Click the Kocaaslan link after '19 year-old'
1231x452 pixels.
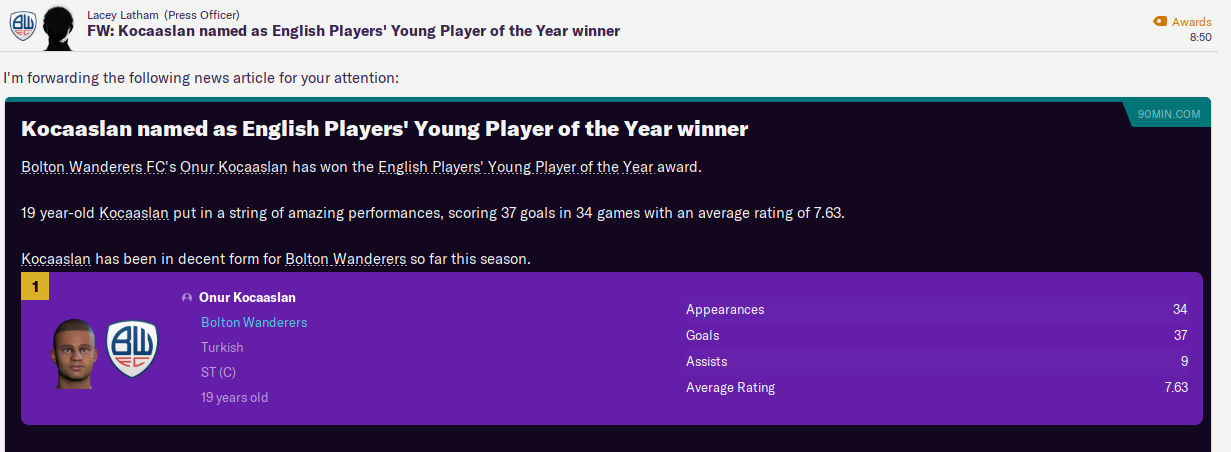pyautogui.click(x=138, y=213)
